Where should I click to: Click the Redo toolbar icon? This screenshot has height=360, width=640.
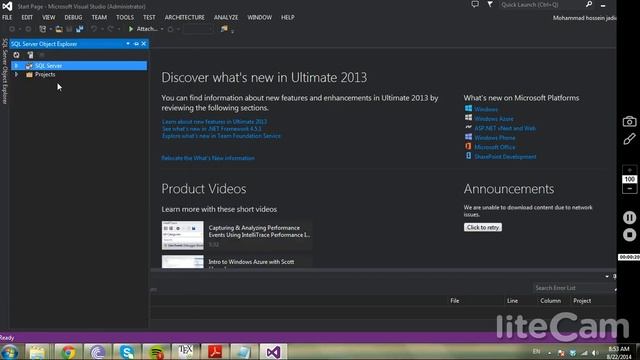tap(110, 29)
